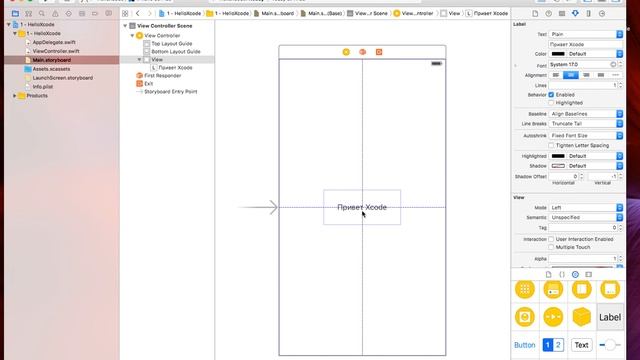Set alignment to center
The width and height of the screenshot is (640, 360).
[x=571, y=75]
